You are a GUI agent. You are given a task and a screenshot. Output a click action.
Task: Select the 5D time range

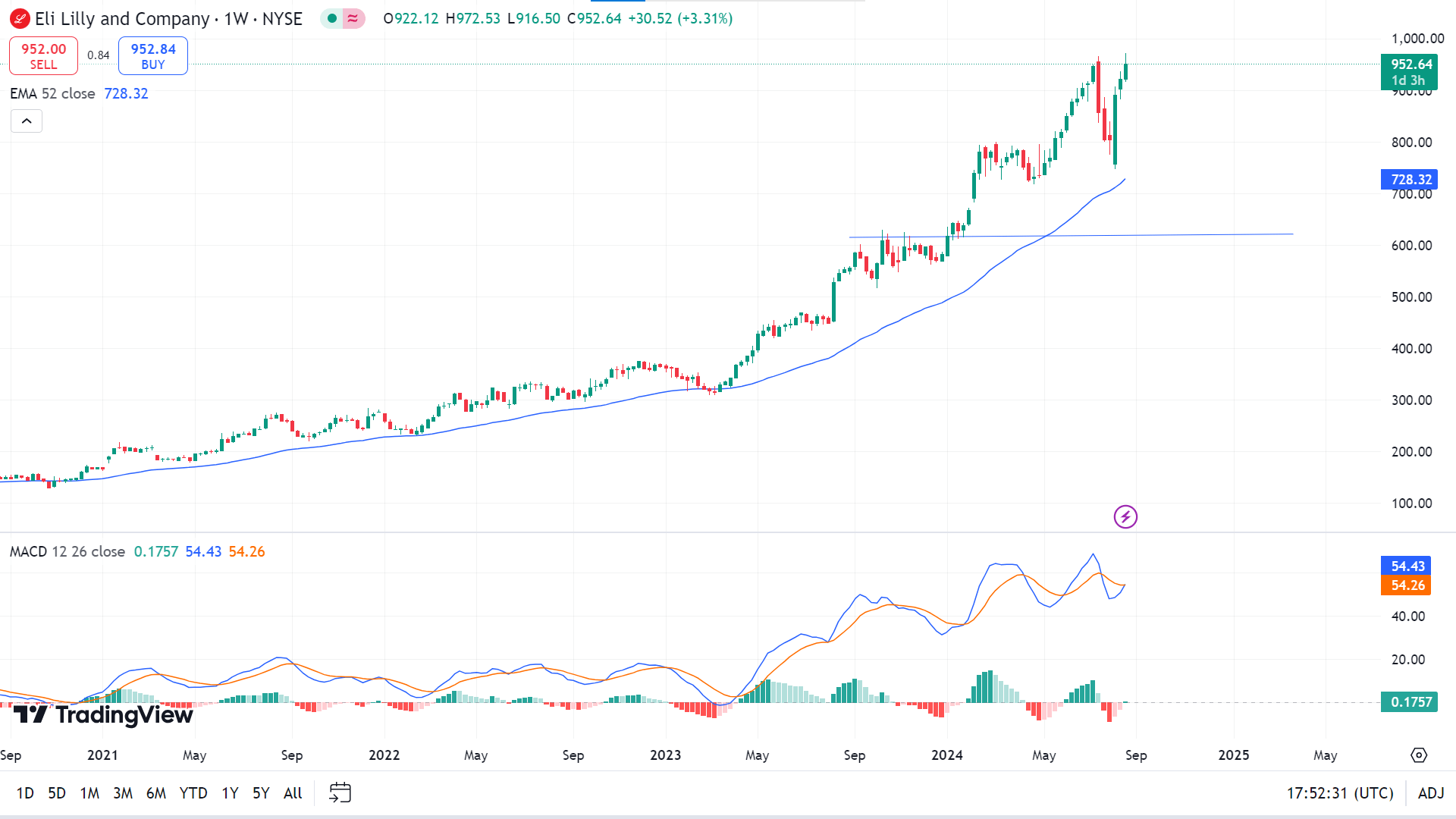pos(57,793)
